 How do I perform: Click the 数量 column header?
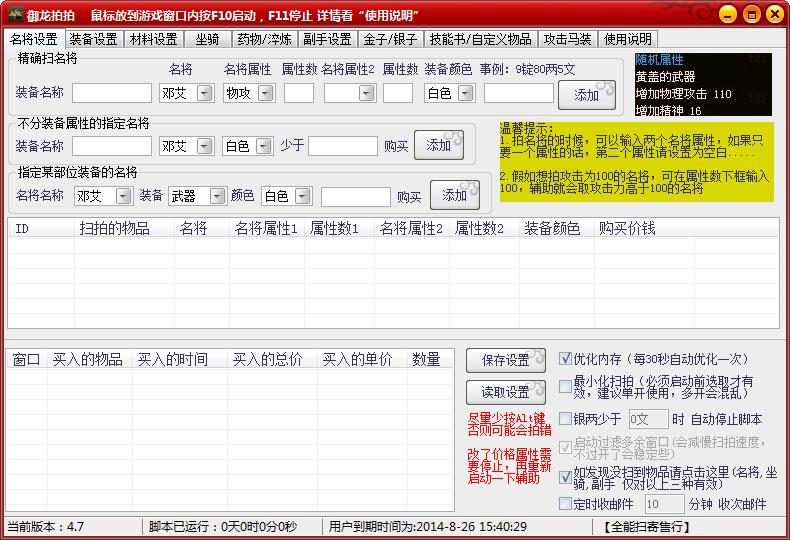click(430, 360)
